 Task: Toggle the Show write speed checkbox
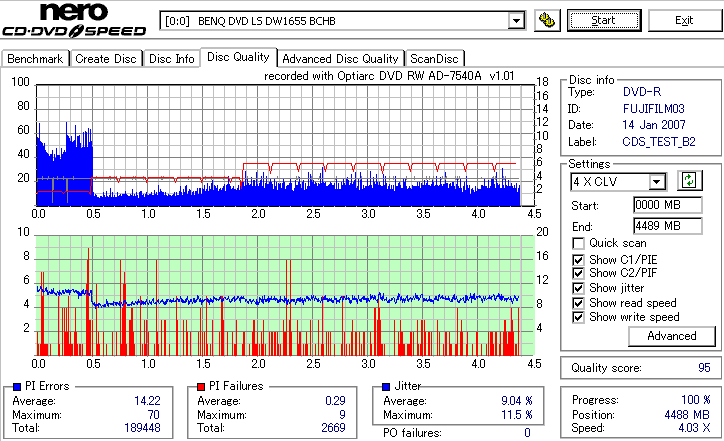pyautogui.click(x=578, y=317)
